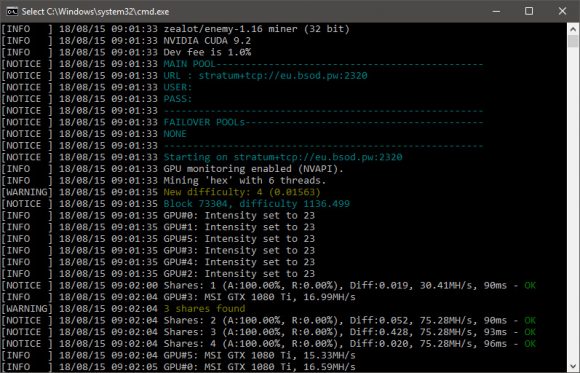The width and height of the screenshot is (580, 373).
Task: Click 'GPU monitoring enabled (NVAPI).' text
Action: pos(253,169)
